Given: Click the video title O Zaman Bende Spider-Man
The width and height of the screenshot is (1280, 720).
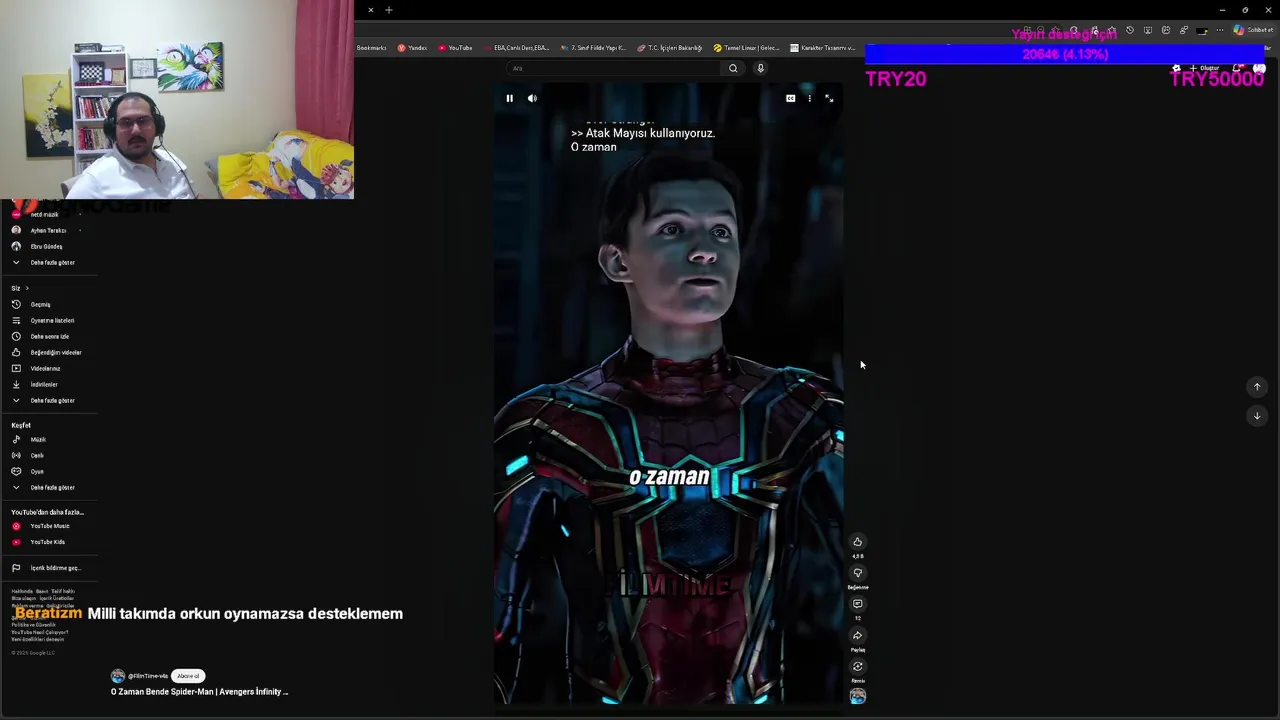Looking at the screenshot, I should tap(199, 692).
